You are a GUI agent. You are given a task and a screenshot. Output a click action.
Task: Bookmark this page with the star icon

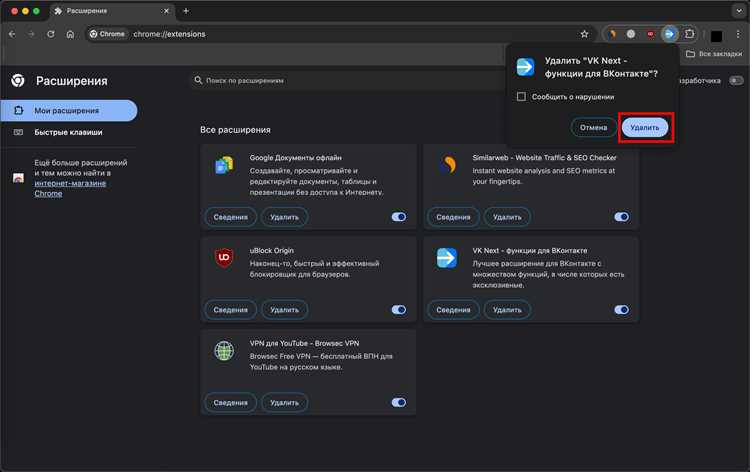point(585,34)
